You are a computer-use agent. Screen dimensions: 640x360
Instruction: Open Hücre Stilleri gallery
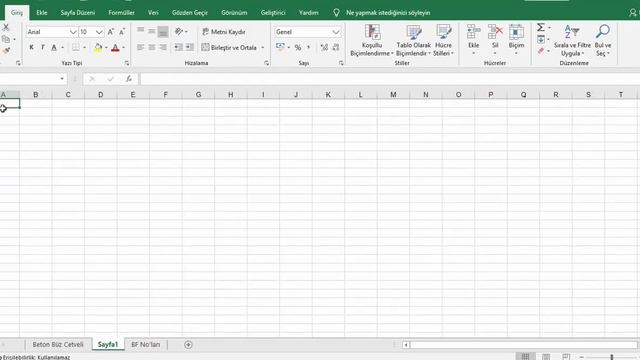[443, 40]
